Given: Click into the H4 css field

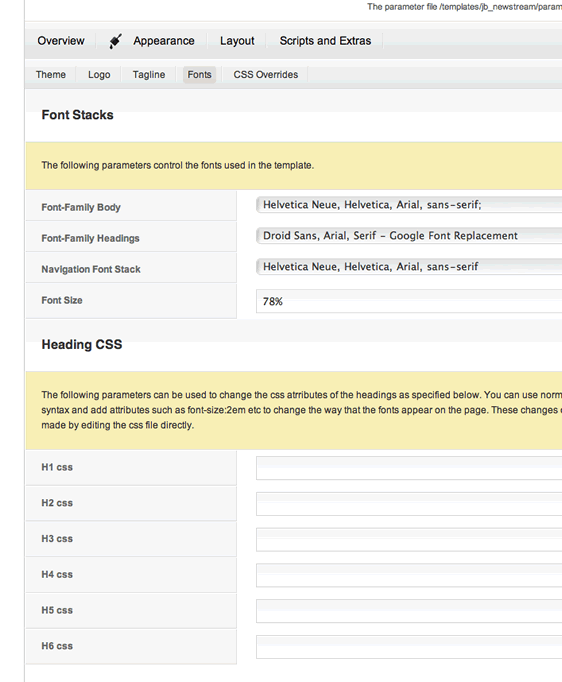Looking at the screenshot, I should [x=409, y=575].
